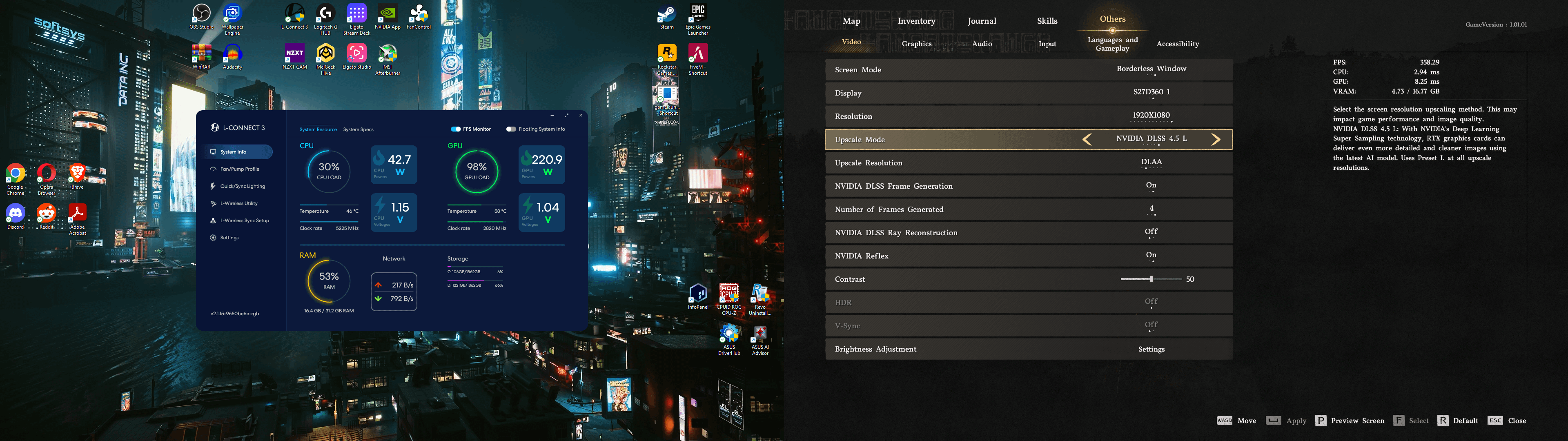The width and height of the screenshot is (1568, 441).
Task: Enable Floating System Info
Action: [x=512, y=129]
